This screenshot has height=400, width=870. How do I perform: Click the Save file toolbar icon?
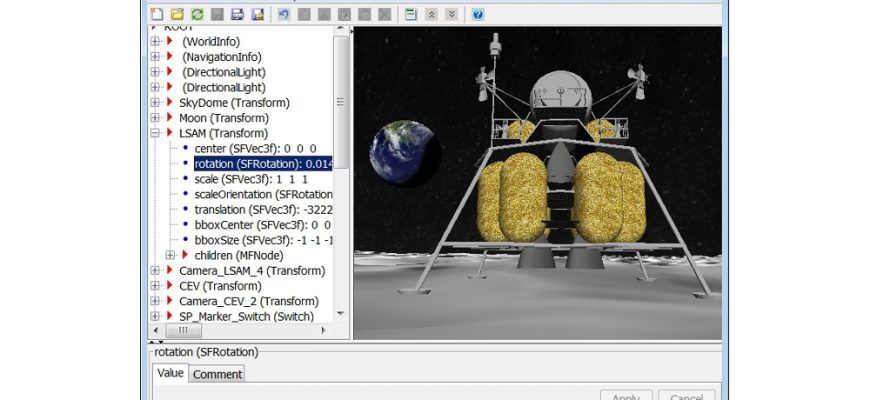point(237,14)
